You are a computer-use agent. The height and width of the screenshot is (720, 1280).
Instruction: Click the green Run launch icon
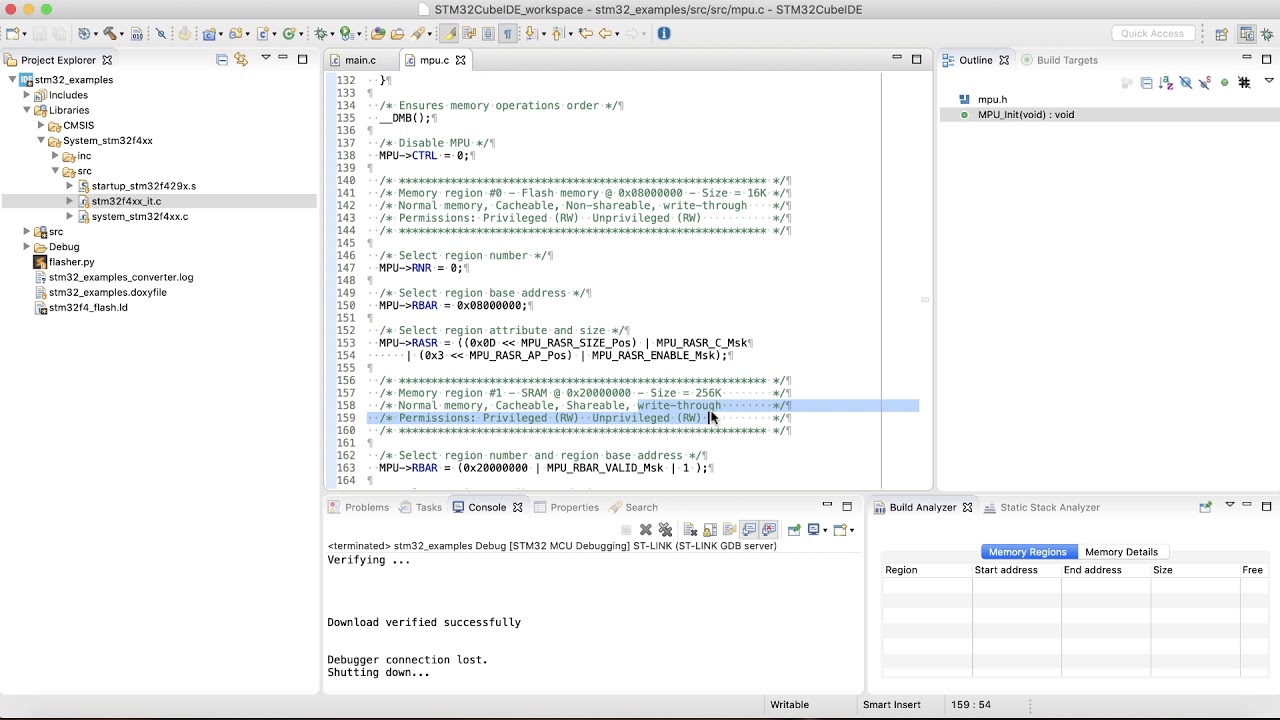[x=345, y=33]
